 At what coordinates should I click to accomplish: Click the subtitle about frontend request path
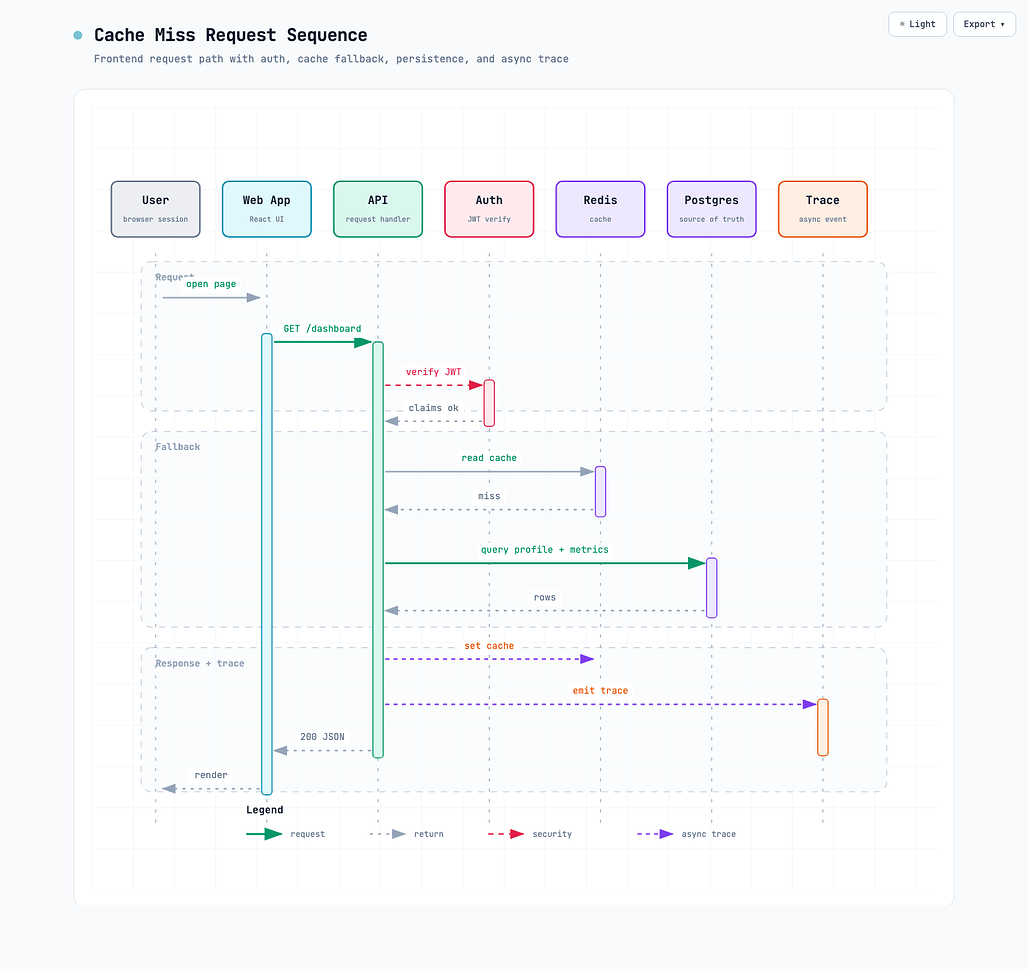(331, 59)
